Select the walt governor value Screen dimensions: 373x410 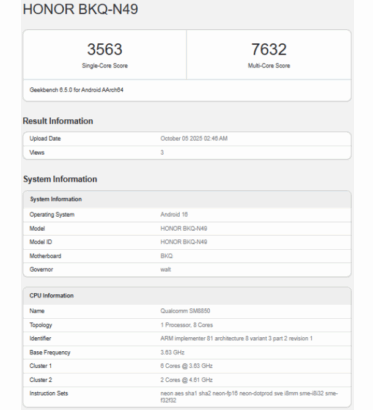[x=166, y=269]
